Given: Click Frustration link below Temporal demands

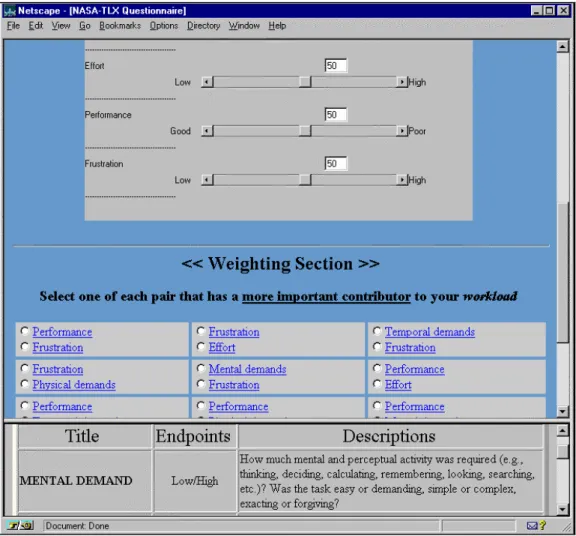Looking at the screenshot, I should (410, 347).
